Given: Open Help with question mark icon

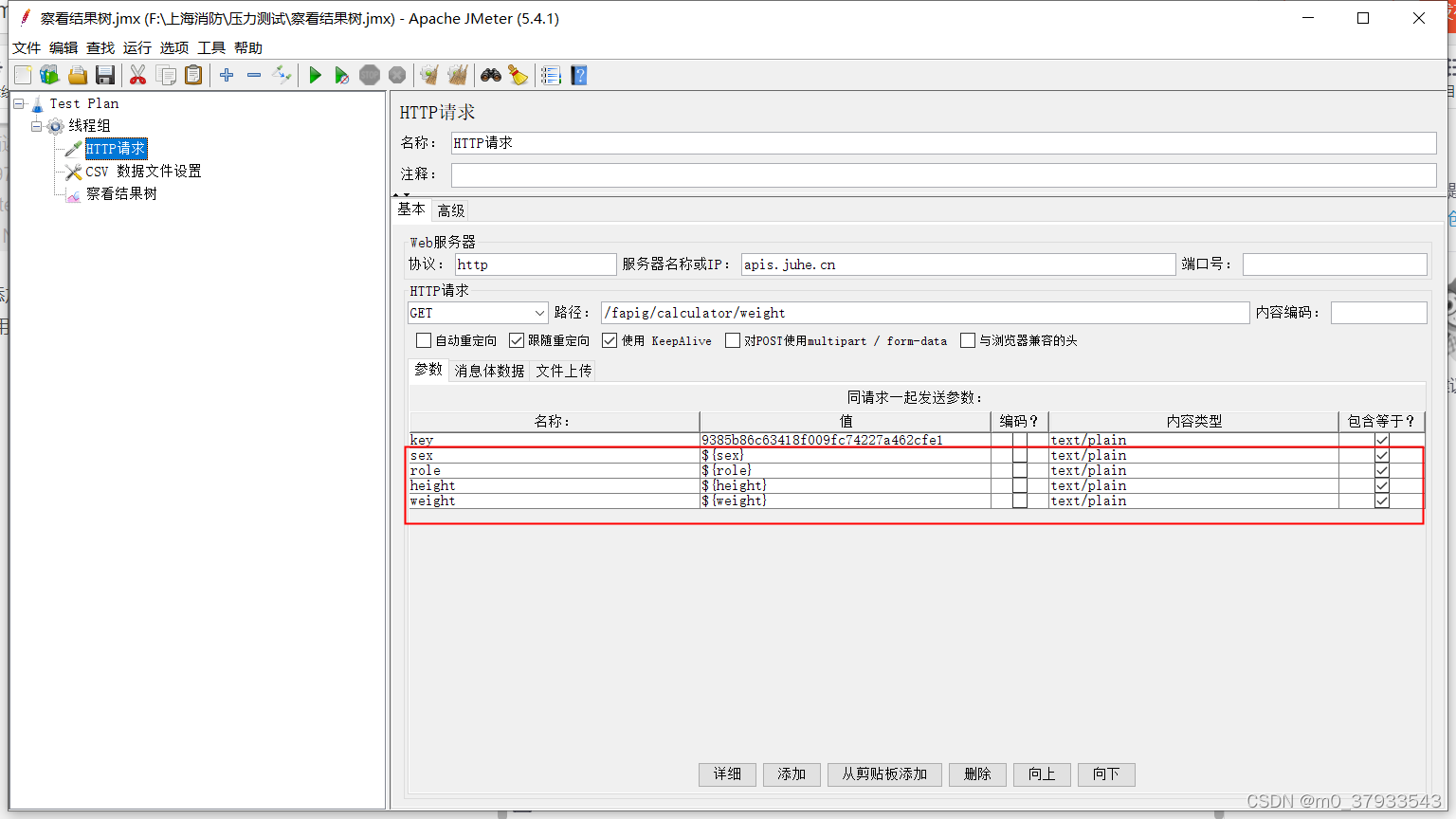Looking at the screenshot, I should (x=579, y=75).
